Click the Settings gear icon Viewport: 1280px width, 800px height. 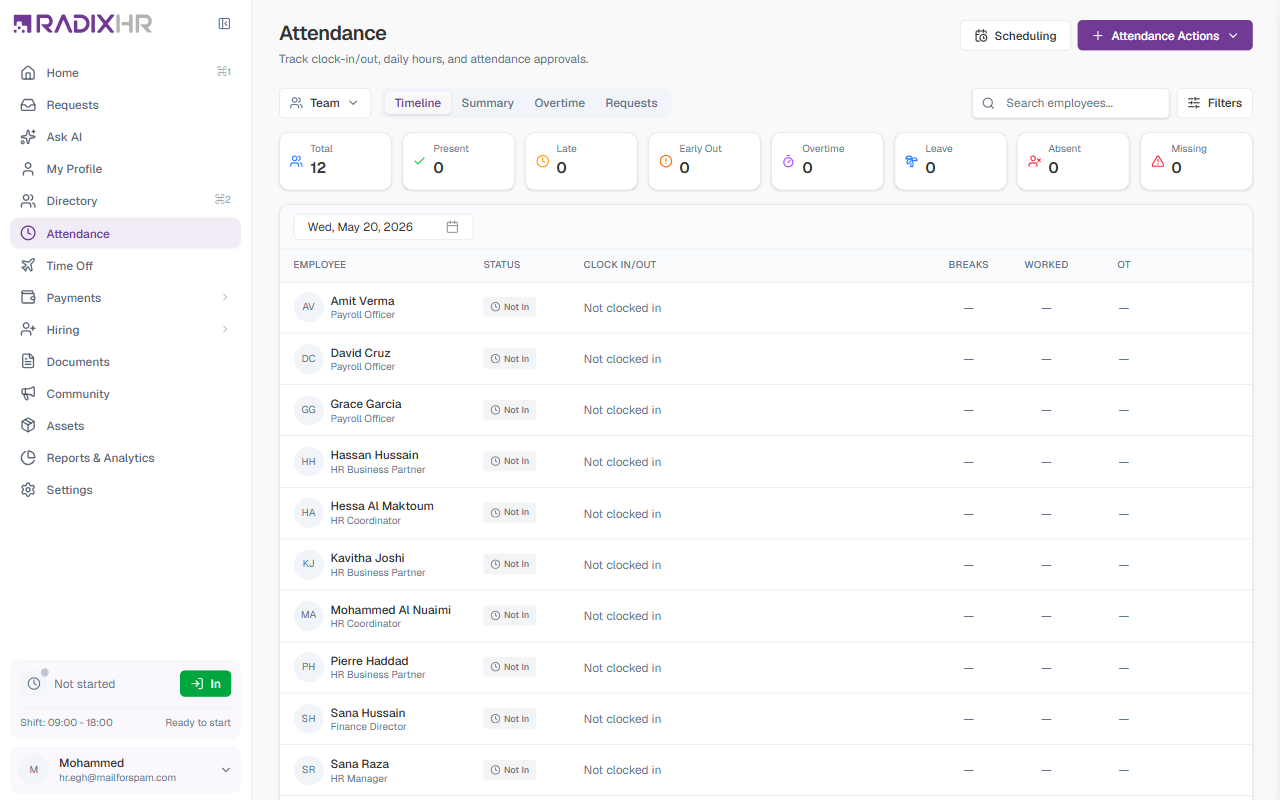click(28, 490)
